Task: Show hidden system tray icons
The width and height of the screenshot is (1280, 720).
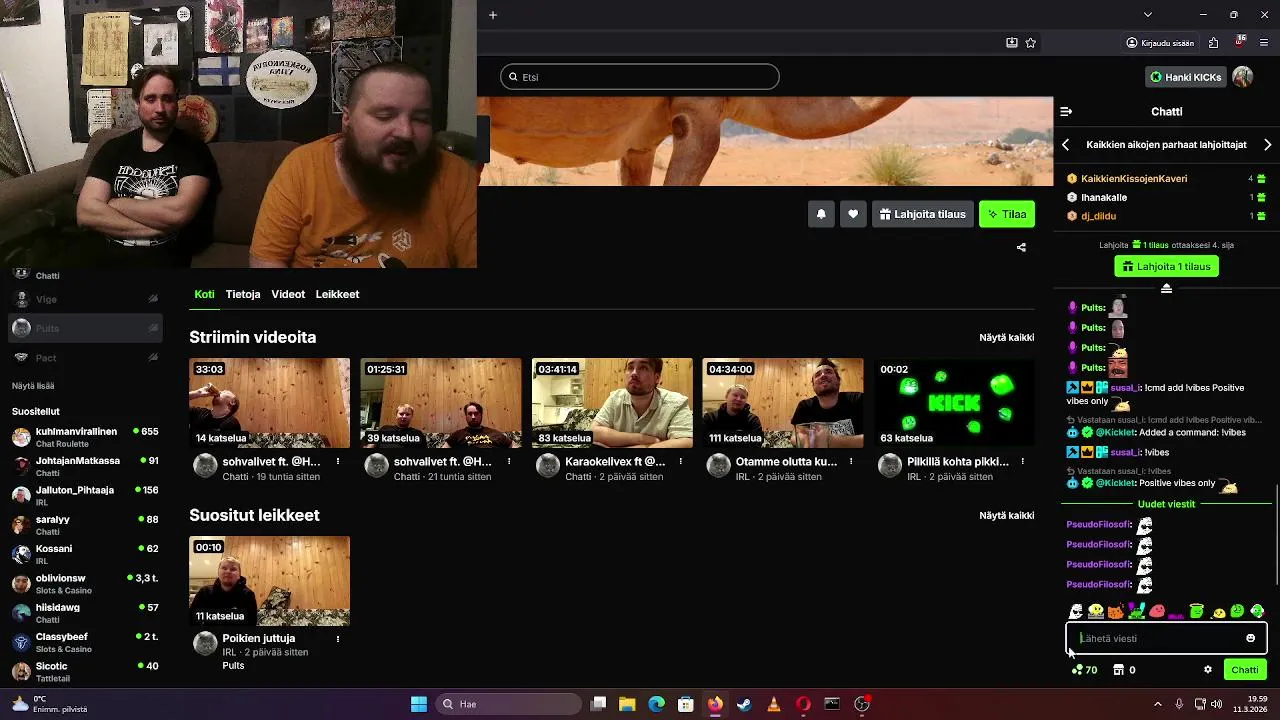Action: pos(1158,704)
